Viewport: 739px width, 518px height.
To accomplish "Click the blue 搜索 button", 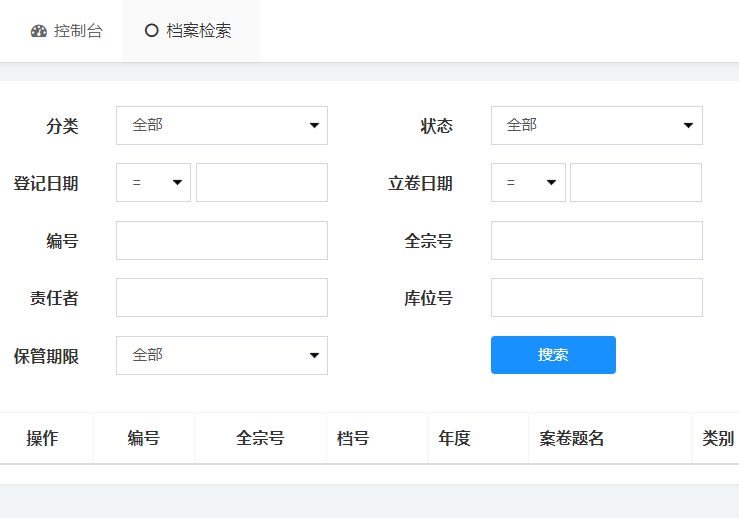I will tap(553, 355).
